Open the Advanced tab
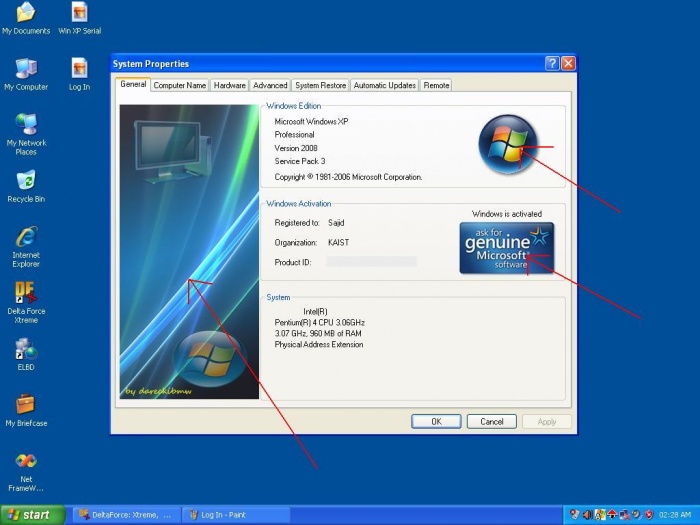The height and width of the screenshot is (525, 700). (x=270, y=85)
